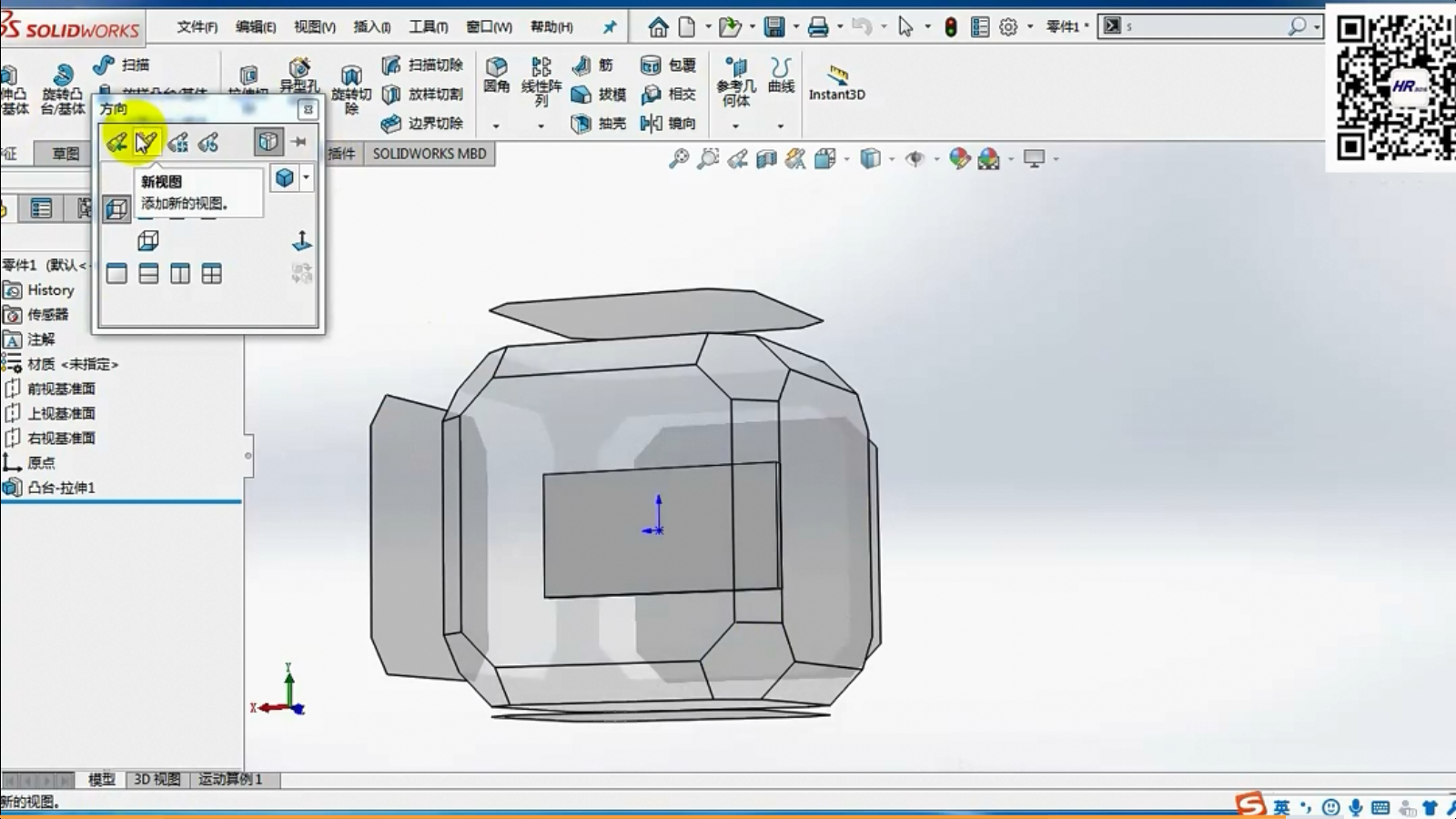Open the 3D 视图 bottom tab
The height and width of the screenshot is (819, 1456).
pos(157,780)
